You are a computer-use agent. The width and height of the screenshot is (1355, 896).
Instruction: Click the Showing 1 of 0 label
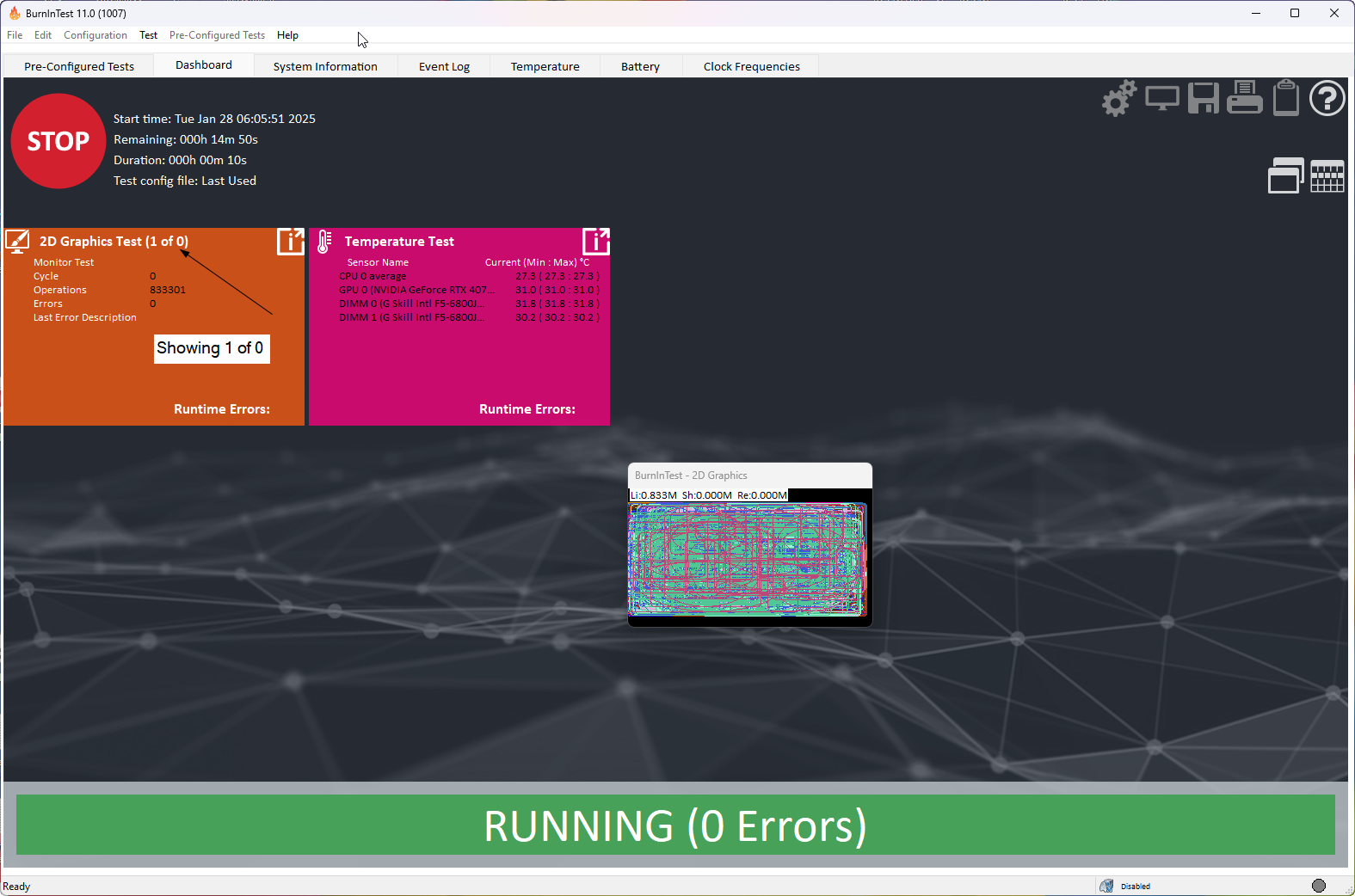[x=212, y=348]
